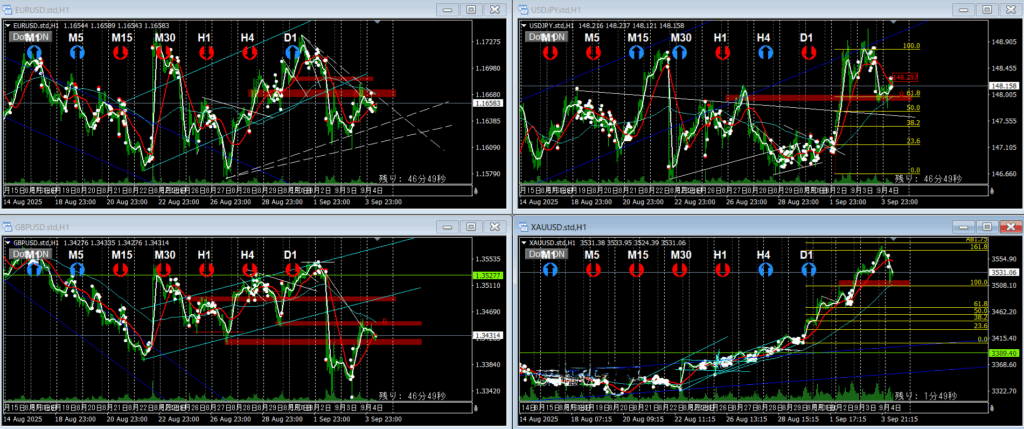
Task: Click the M15 blue arrow in USDJPY chart
Action: click(x=636, y=52)
